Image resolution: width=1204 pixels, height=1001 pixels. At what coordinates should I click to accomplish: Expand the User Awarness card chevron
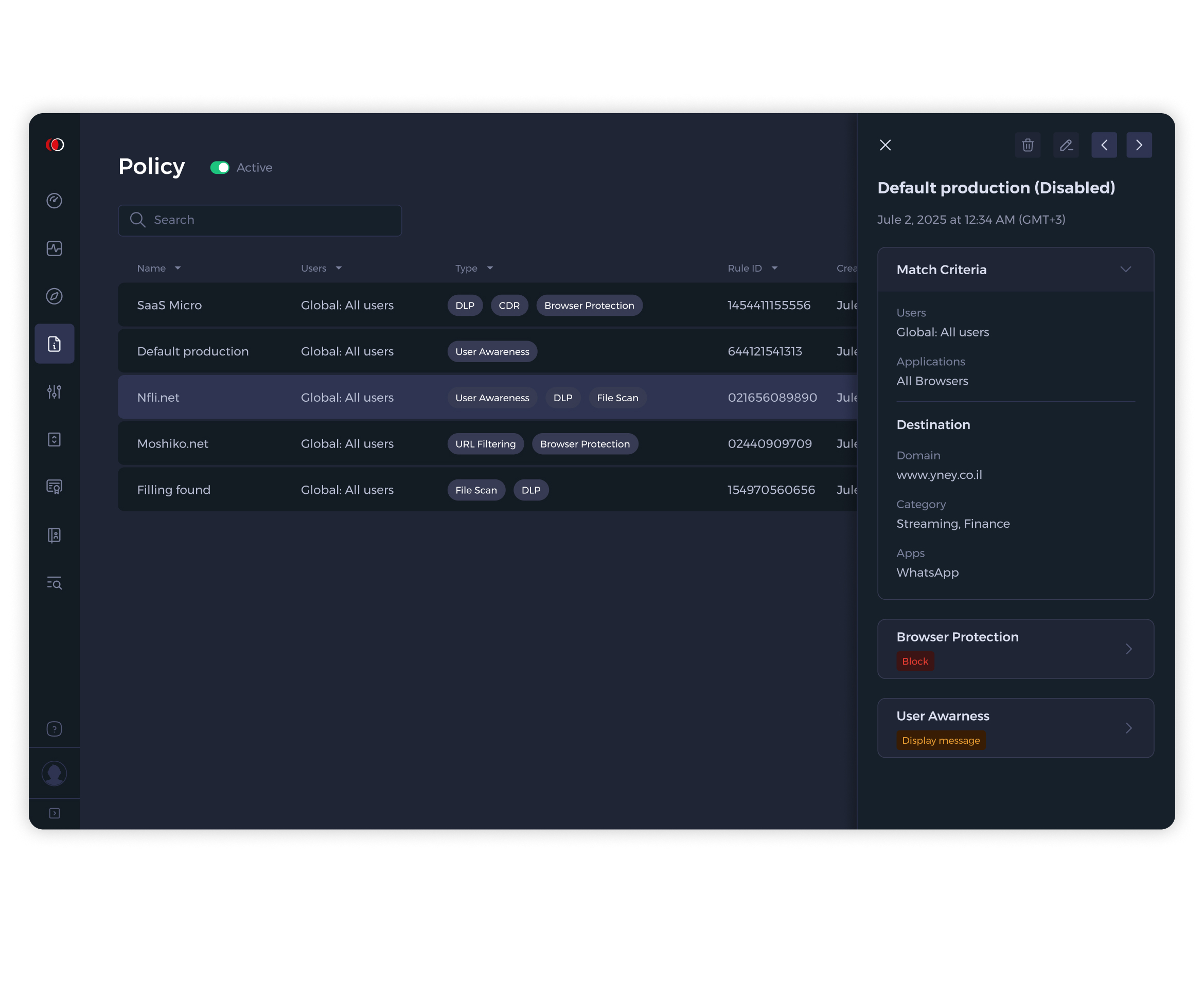pos(1128,728)
